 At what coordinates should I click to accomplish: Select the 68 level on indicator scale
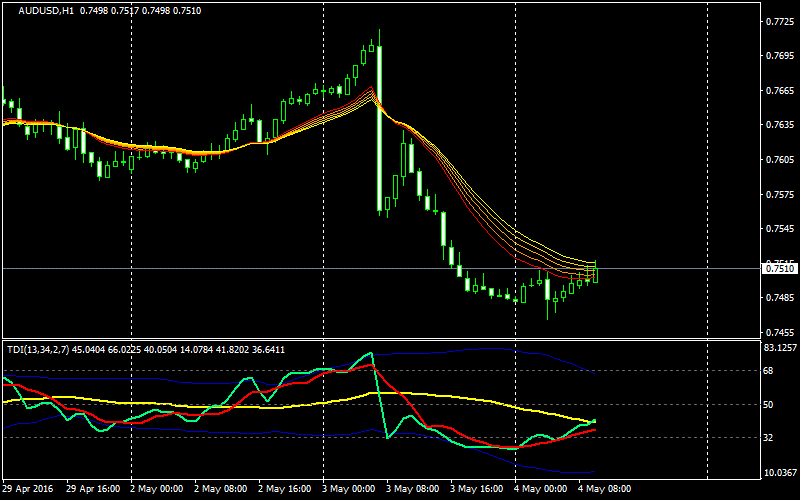point(771,371)
